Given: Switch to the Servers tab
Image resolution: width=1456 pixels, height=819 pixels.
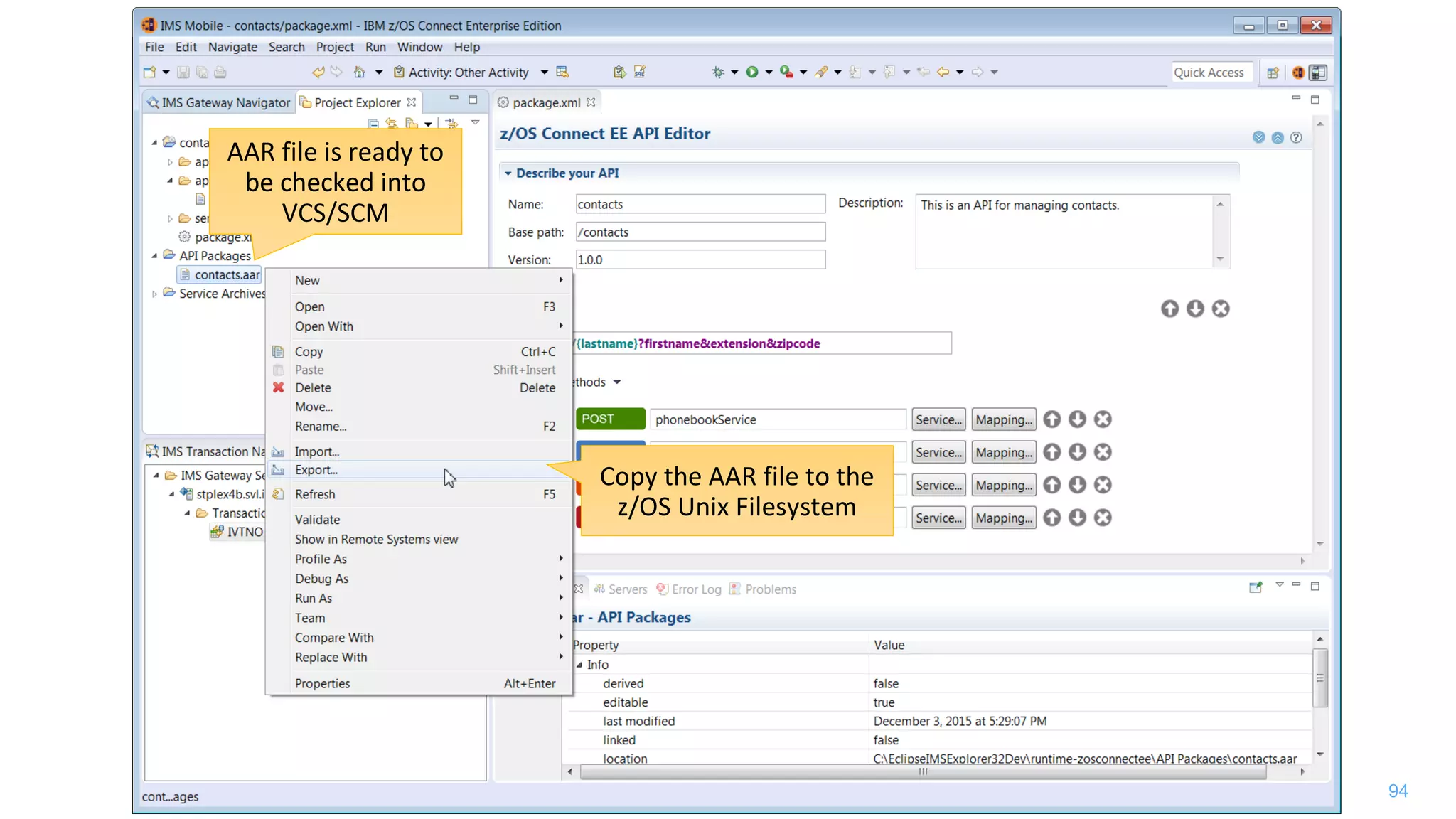Looking at the screenshot, I should point(621,589).
